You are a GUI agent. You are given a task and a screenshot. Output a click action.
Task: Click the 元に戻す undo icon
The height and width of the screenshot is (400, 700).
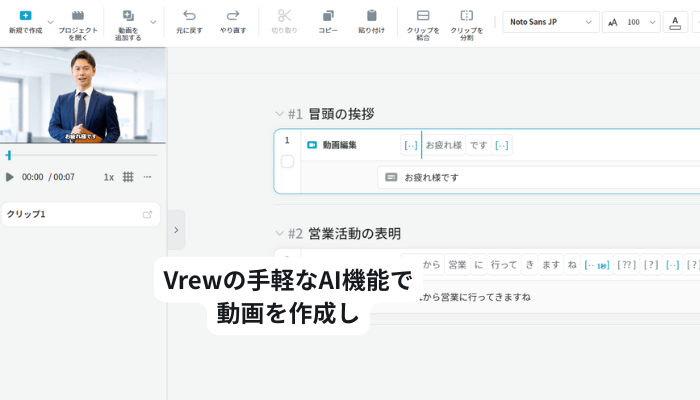pos(189,16)
